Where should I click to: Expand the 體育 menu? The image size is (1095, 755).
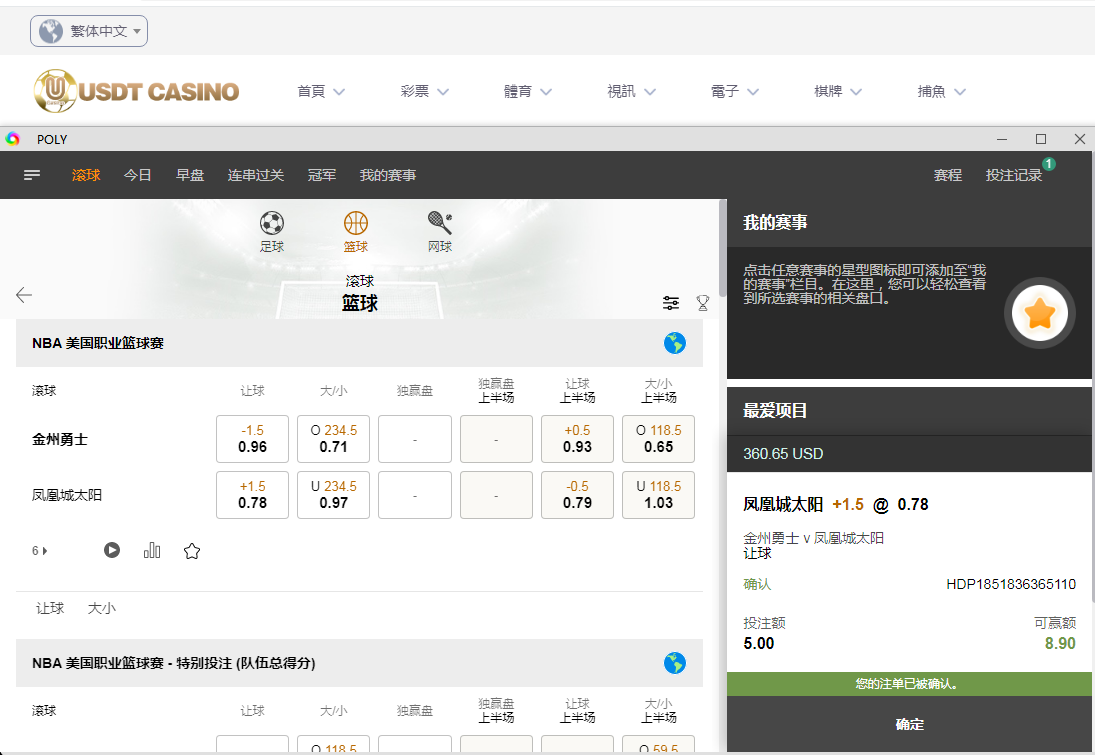tap(528, 91)
